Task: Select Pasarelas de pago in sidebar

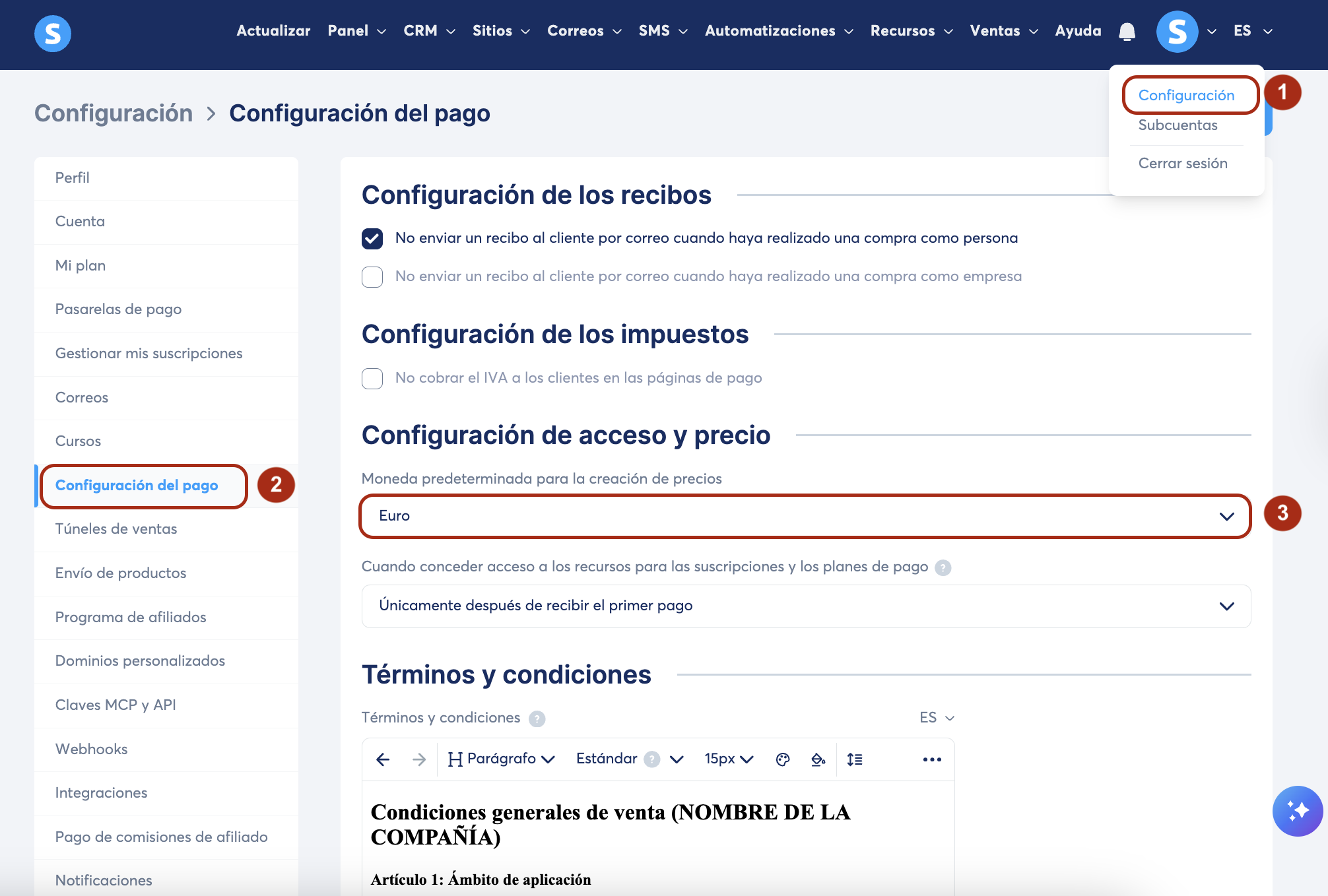Action: pyautogui.click(x=118, y=309)
